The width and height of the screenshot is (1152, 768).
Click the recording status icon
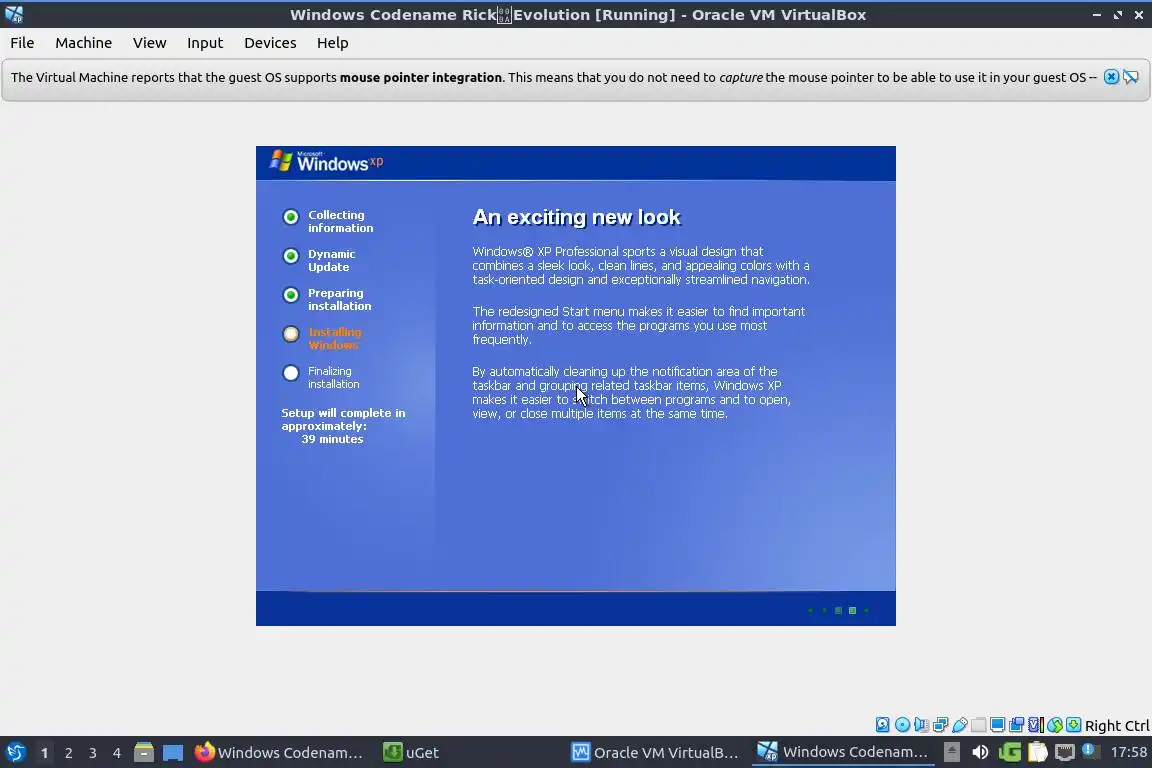click(x=1017, y=725)
